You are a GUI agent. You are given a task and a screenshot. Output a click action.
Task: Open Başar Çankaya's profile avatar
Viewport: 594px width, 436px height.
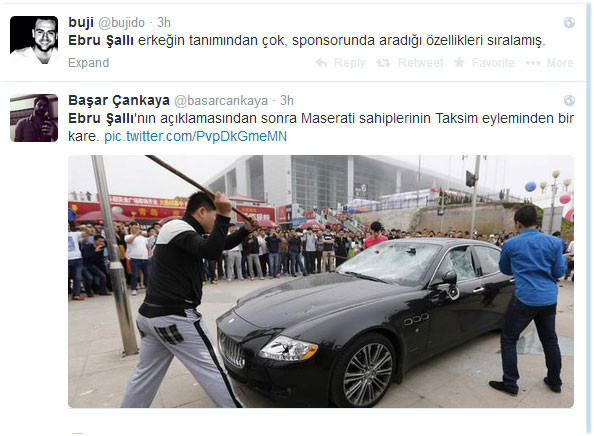pyautogui.click(x=34, y=118)
